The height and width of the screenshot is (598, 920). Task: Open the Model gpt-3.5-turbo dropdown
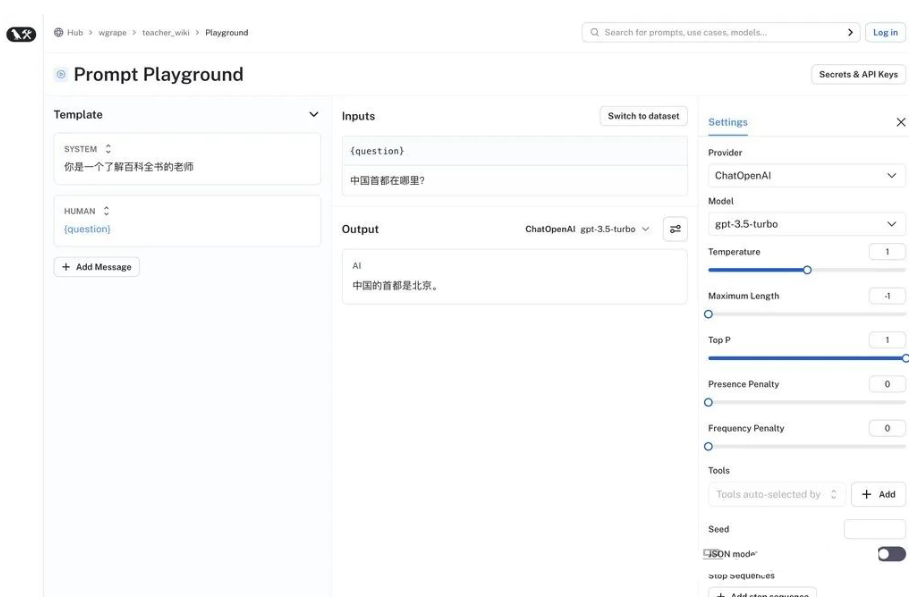[x=807, y=224]
